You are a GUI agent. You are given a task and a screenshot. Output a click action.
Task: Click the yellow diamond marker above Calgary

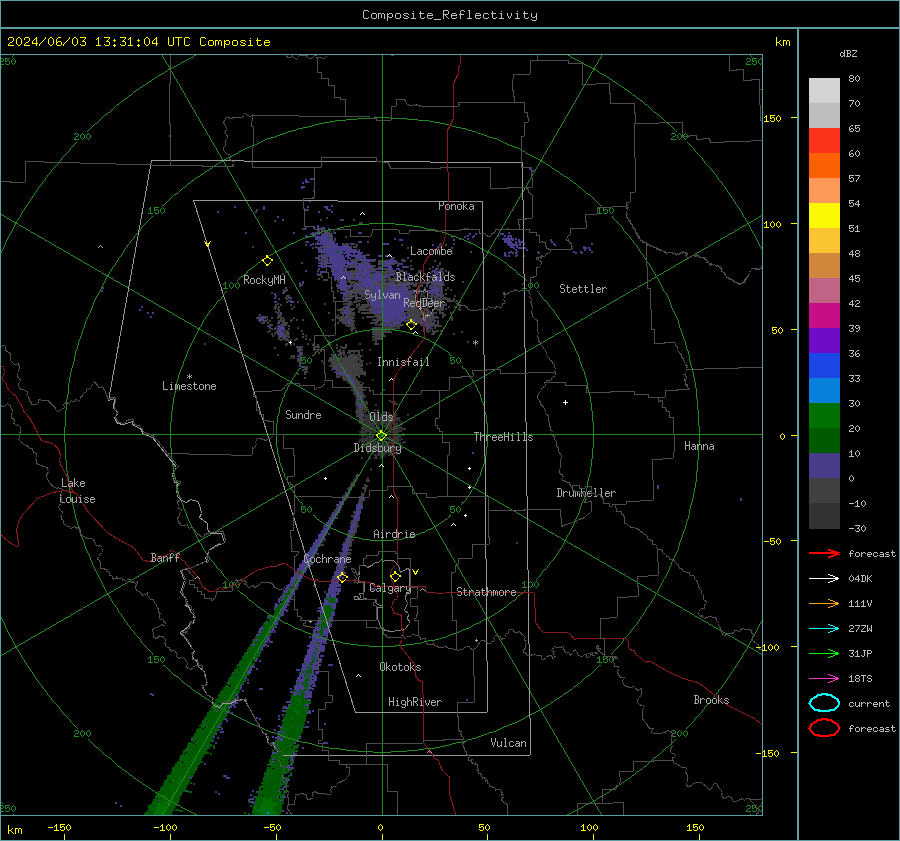(x=395, y=576)
